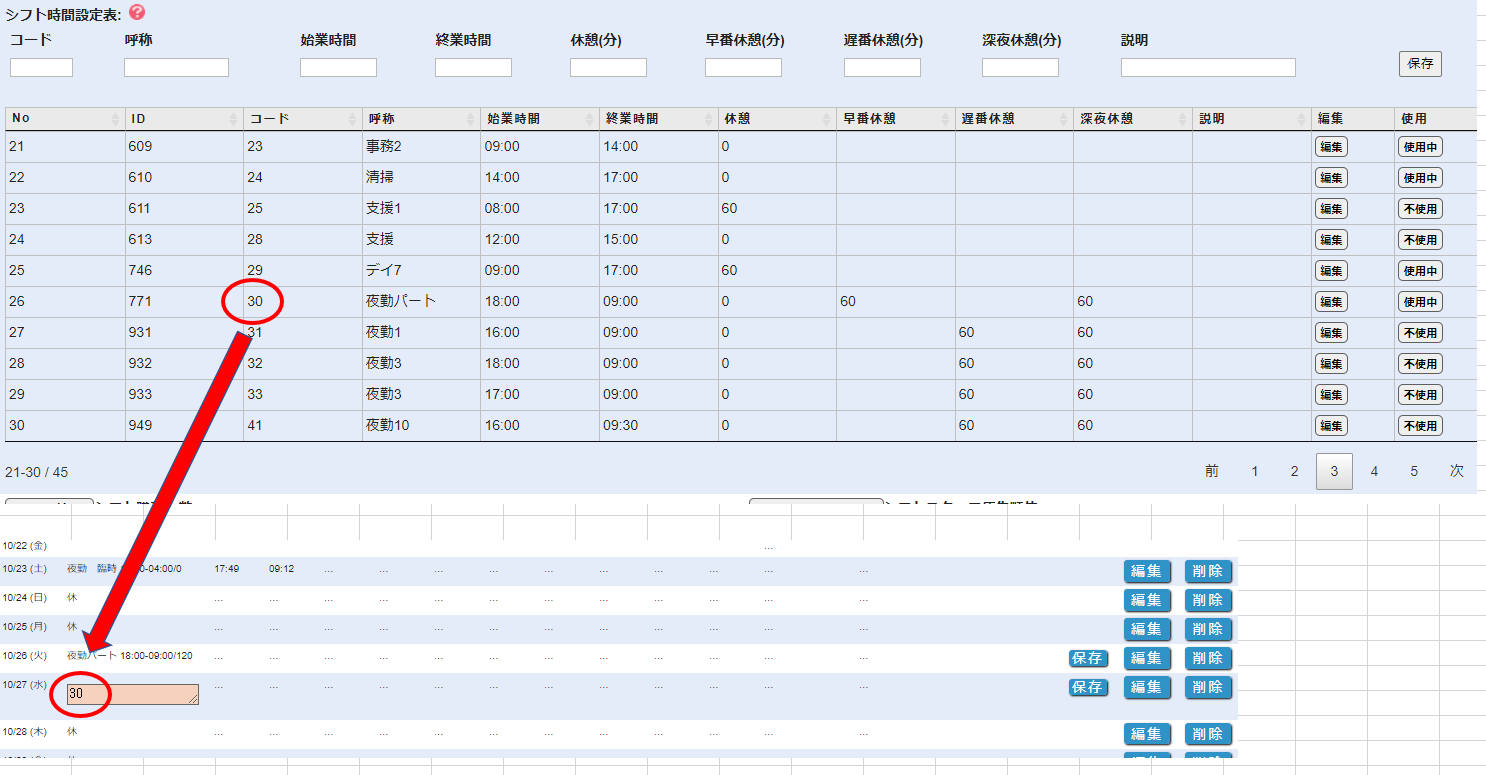
Task: Toggle 使用中 status for 事務2 row
Action: click(1419, 148)
